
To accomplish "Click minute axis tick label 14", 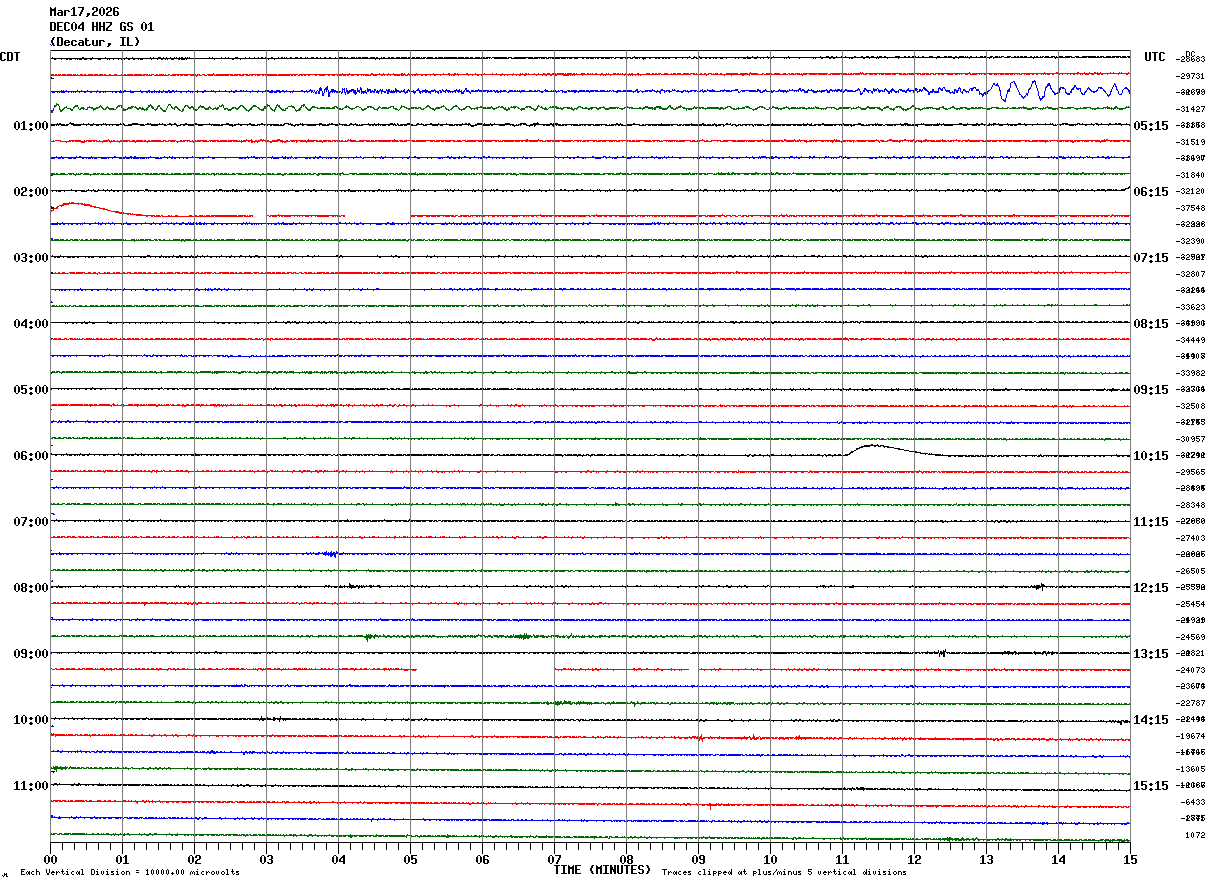I will click(1058, 859).
